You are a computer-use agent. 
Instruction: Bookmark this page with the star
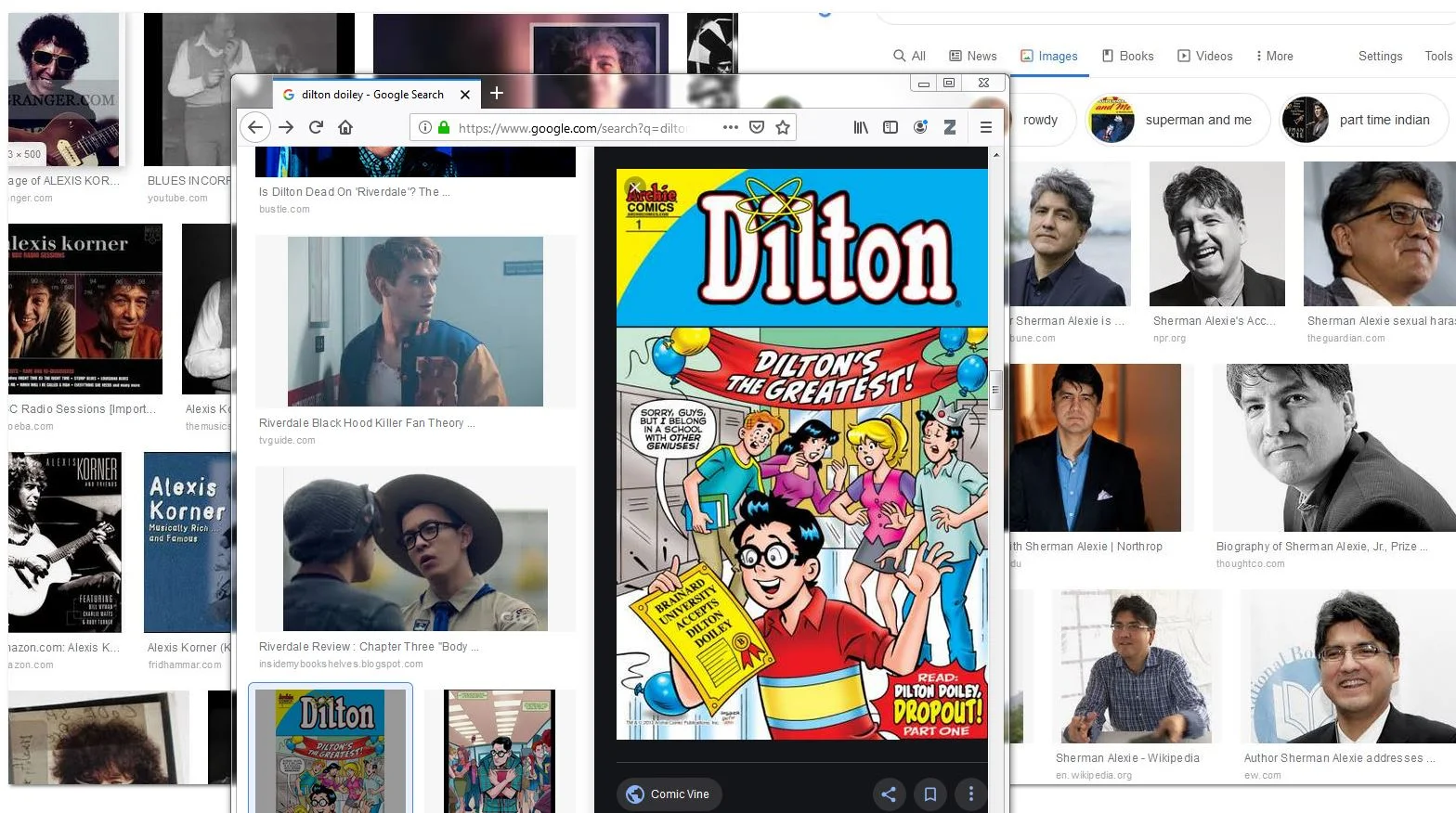click(x=783, y=127)
